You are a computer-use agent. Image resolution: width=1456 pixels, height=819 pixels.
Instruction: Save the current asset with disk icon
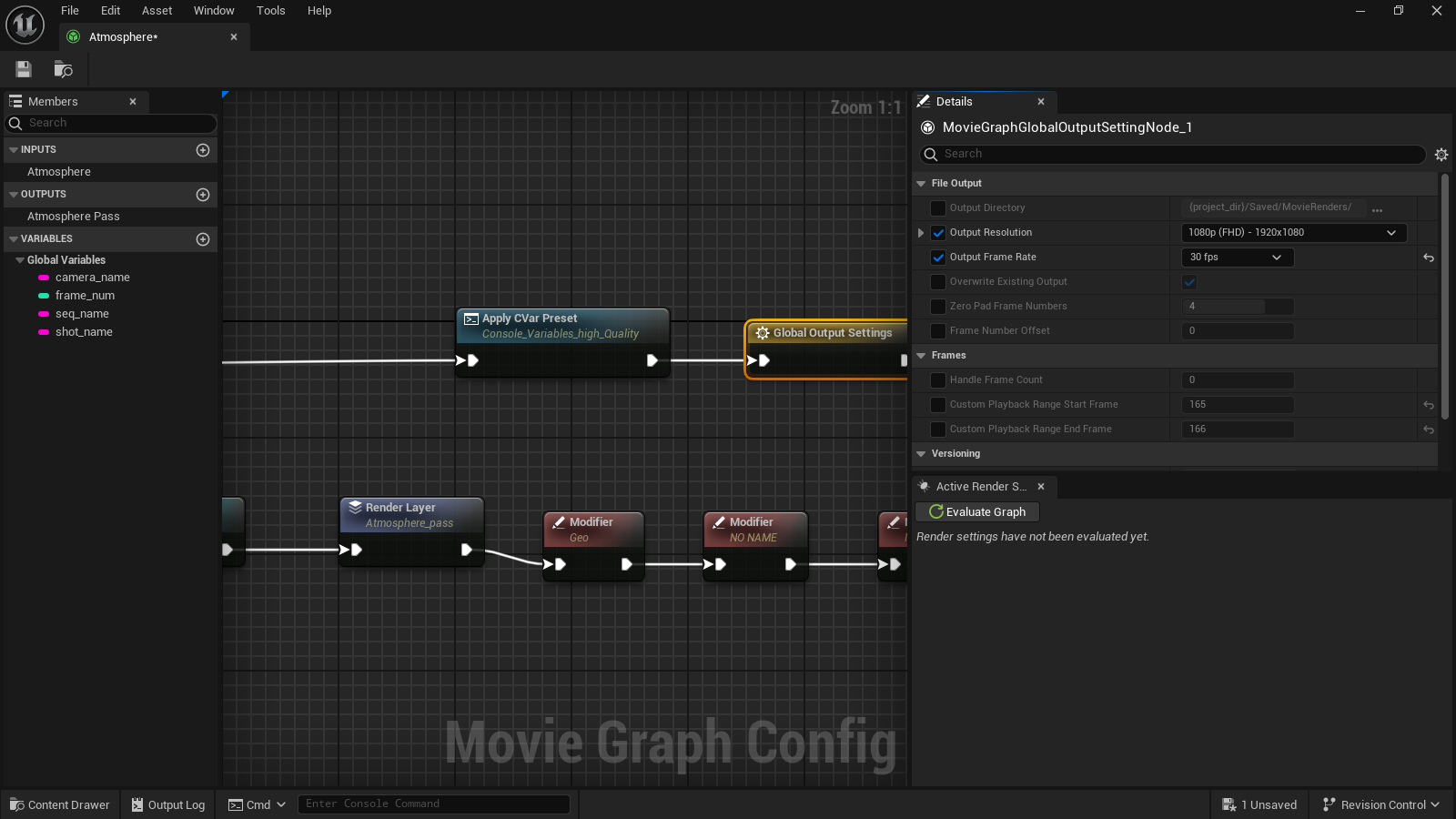[x=24, y=69]
